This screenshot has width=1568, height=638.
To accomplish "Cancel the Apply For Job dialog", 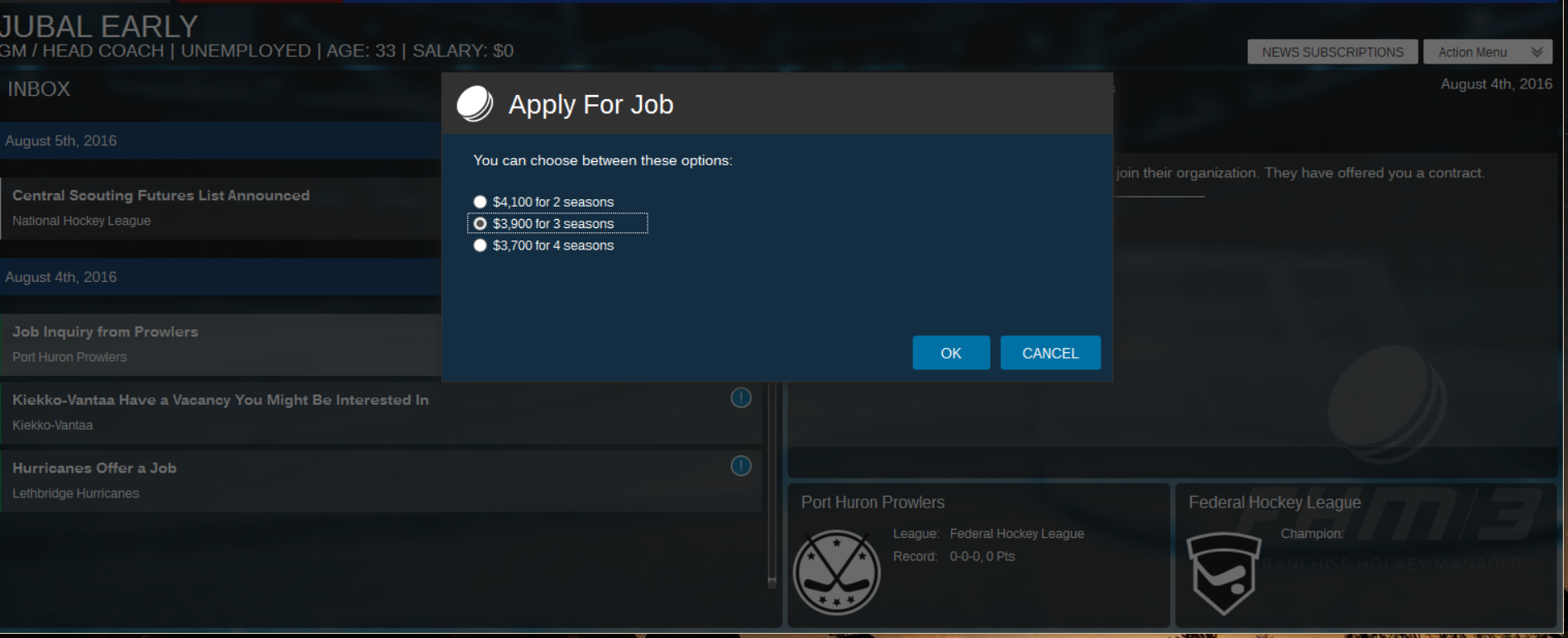I will coord(1049,353).
